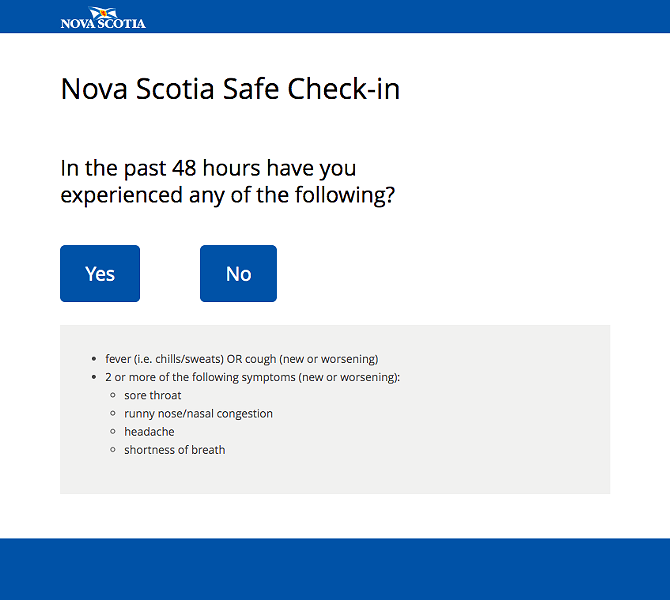The image size is (670, 600).
Task: Answer No to symptoms question
Action: click(x=238, y=274)
